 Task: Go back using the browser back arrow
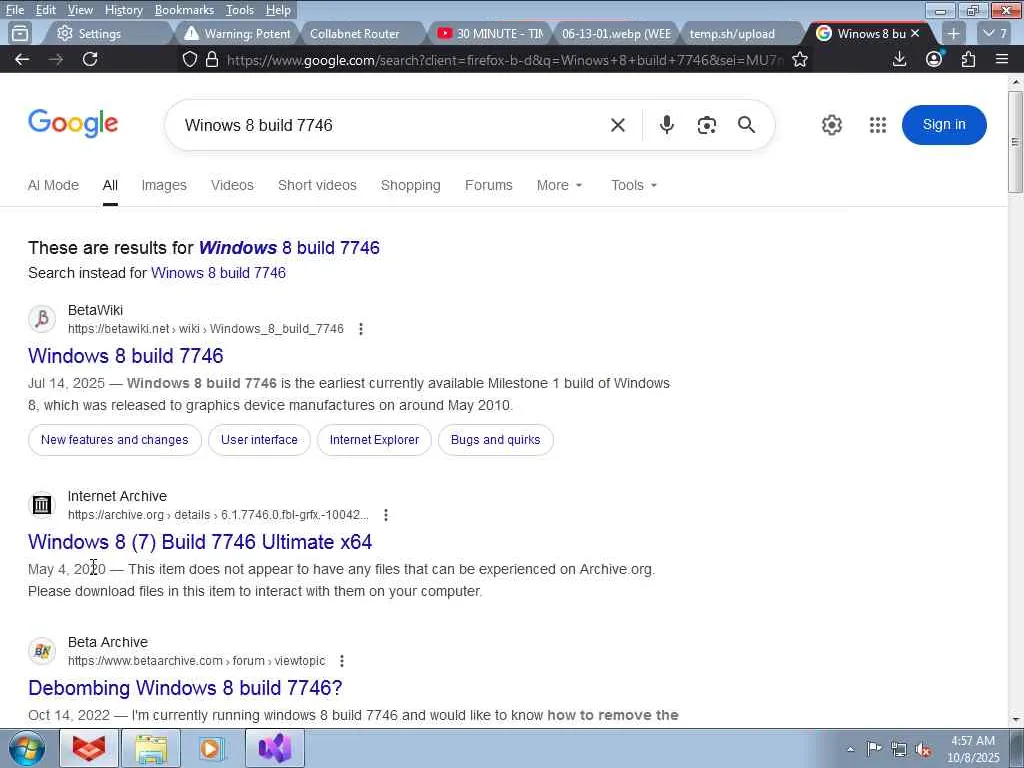click(x=22, y=59)
